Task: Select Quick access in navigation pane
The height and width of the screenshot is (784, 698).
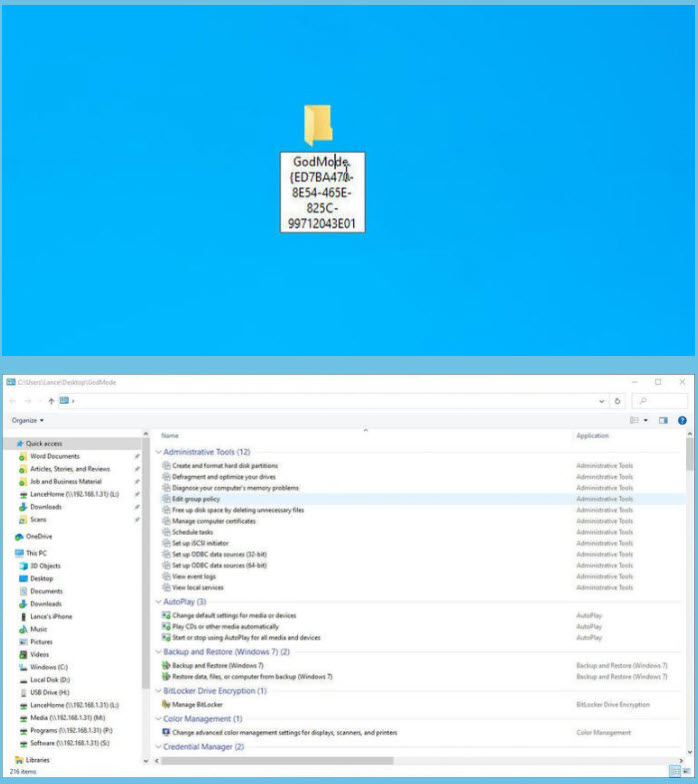Action: [x=44, y=444]
